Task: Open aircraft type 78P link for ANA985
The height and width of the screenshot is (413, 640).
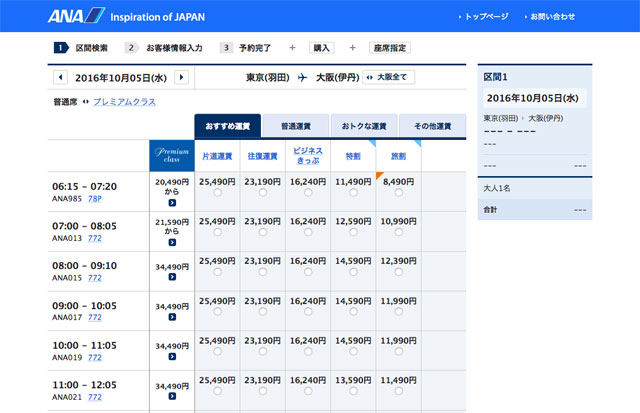Action: (95, 198)
